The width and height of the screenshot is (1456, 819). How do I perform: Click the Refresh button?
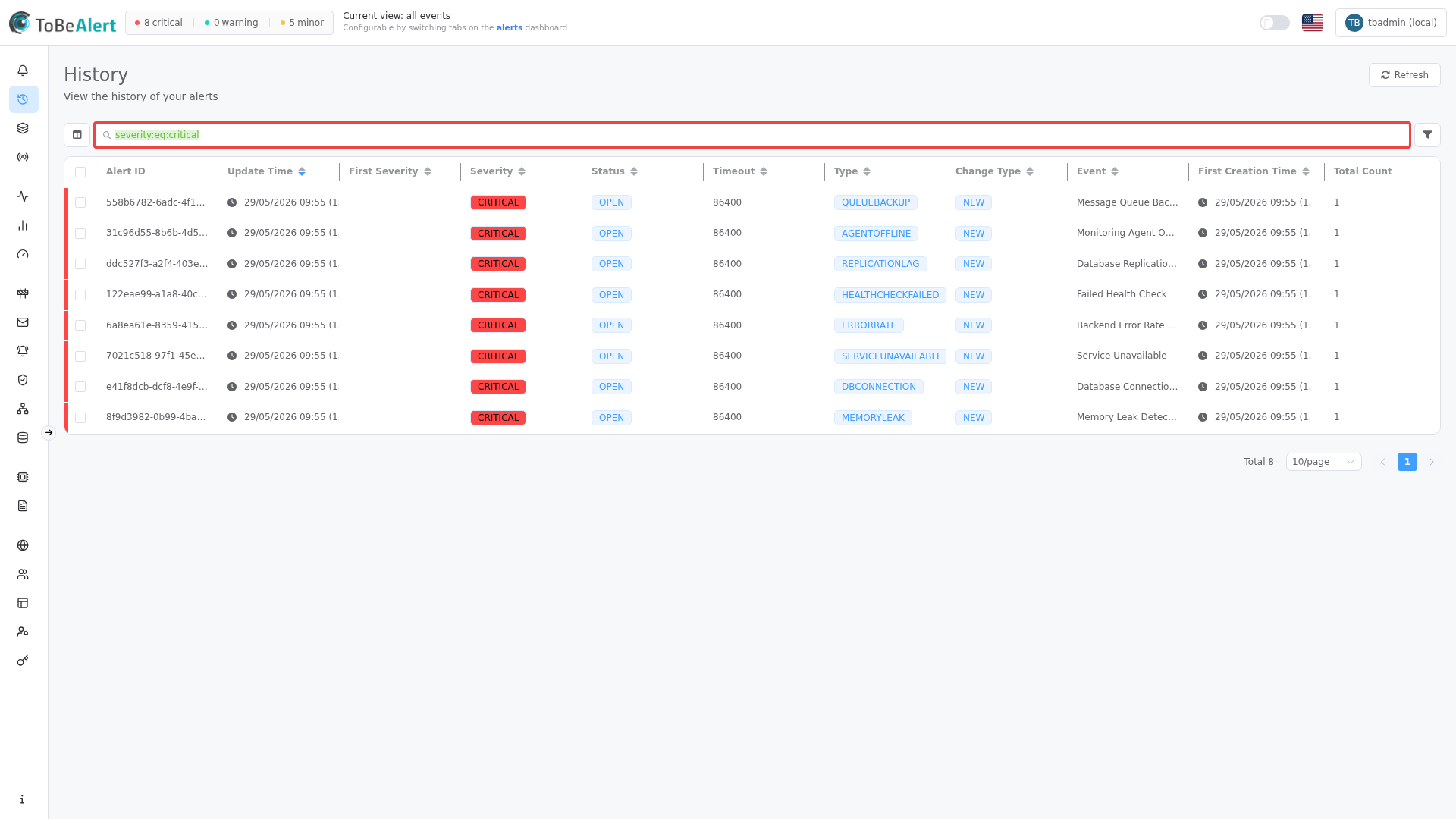(x=1404, y=75)
